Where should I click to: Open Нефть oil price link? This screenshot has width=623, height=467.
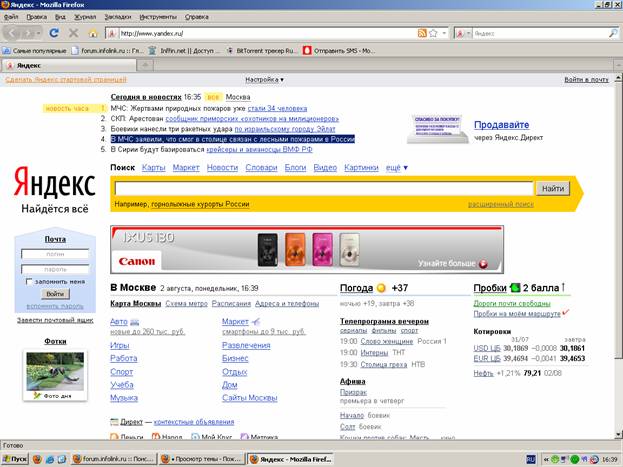(x=483, y=373)
